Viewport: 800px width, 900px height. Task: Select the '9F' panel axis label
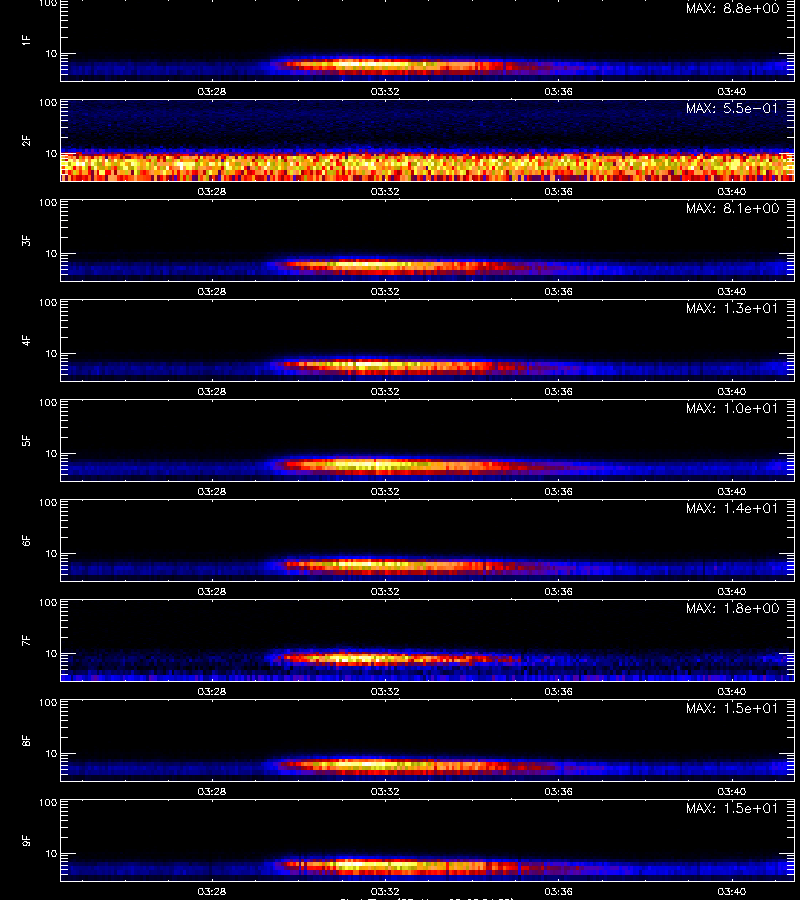click(x=26, y=840)
